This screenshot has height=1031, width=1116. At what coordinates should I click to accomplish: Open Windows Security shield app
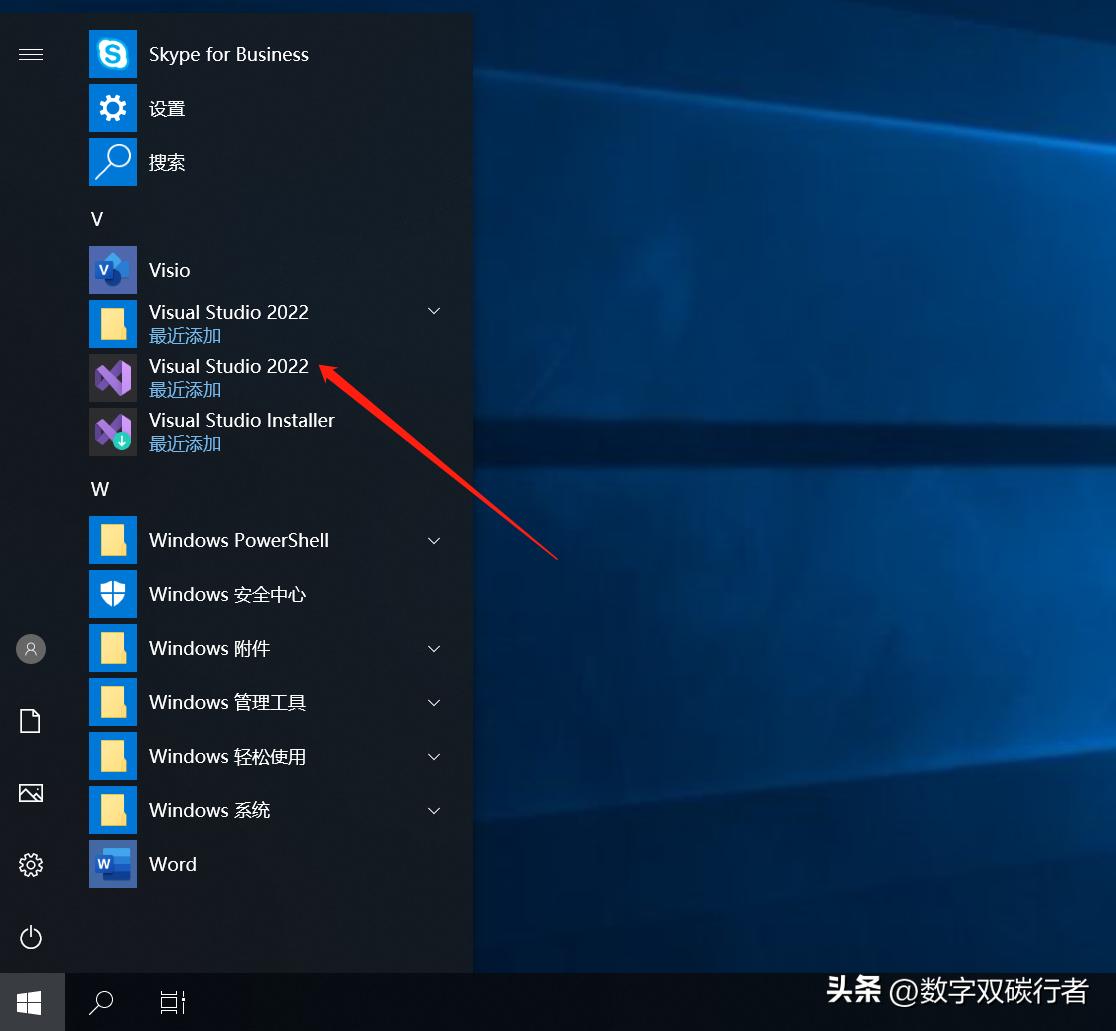pyautogui.click(x=113, y=594)
